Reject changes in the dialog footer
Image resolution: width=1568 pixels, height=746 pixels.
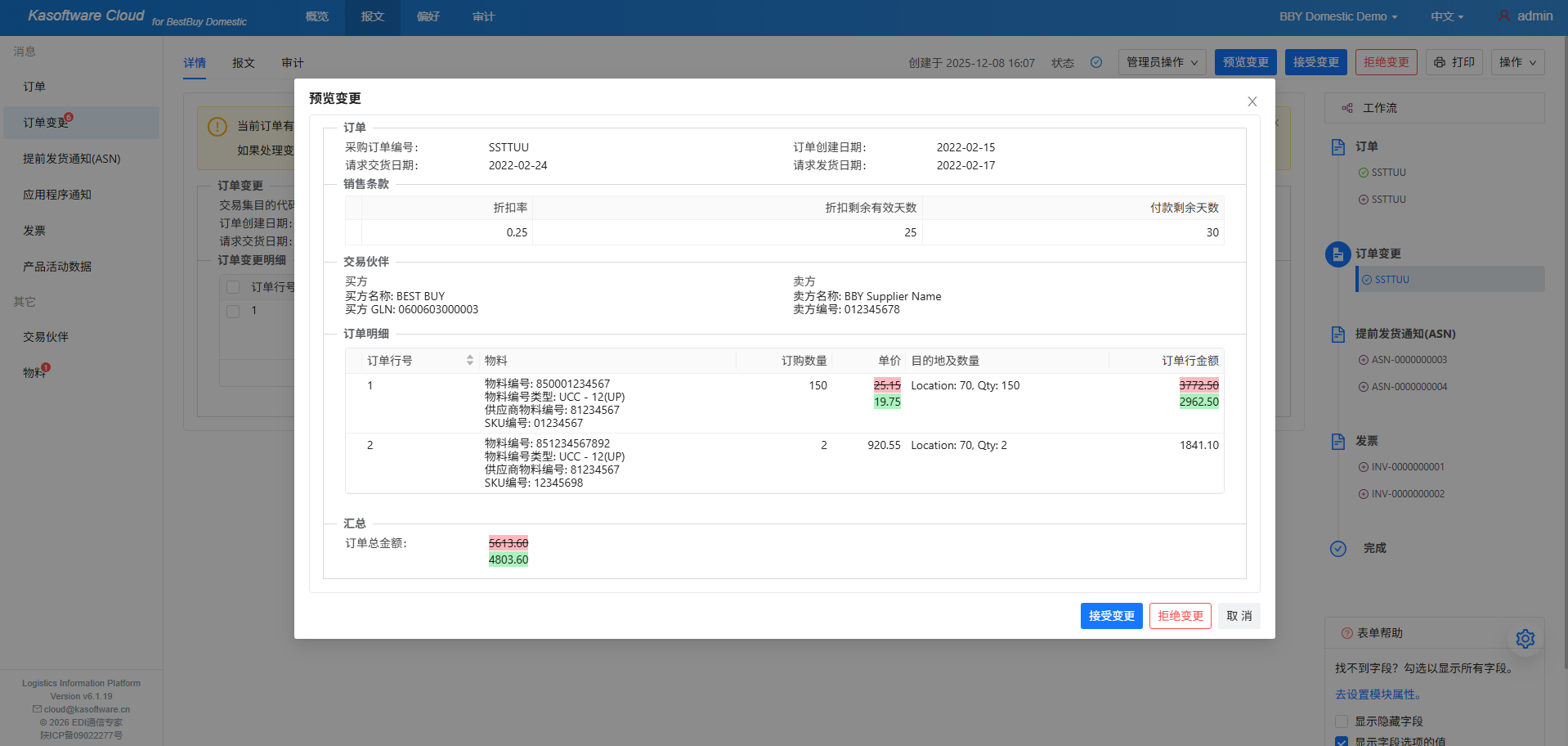coord(1180,616)
